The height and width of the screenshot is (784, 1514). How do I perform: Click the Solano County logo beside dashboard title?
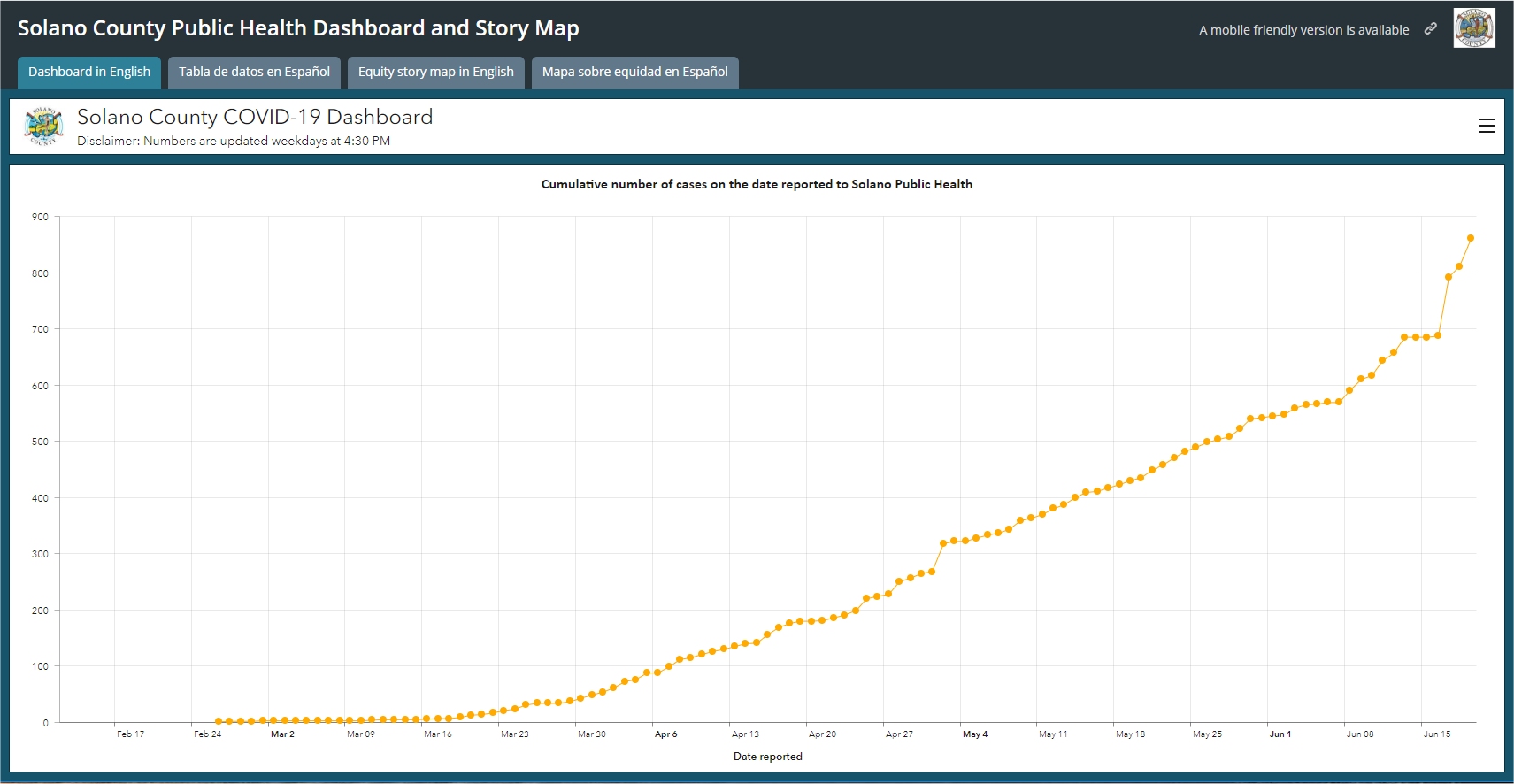pos(43,127)
